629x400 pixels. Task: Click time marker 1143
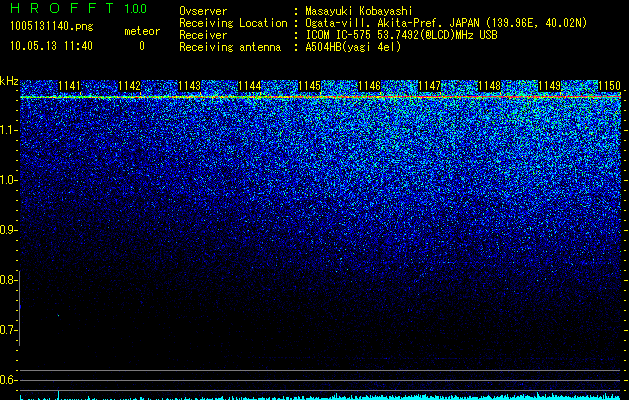pyautogui.click(x=189, y=86)
